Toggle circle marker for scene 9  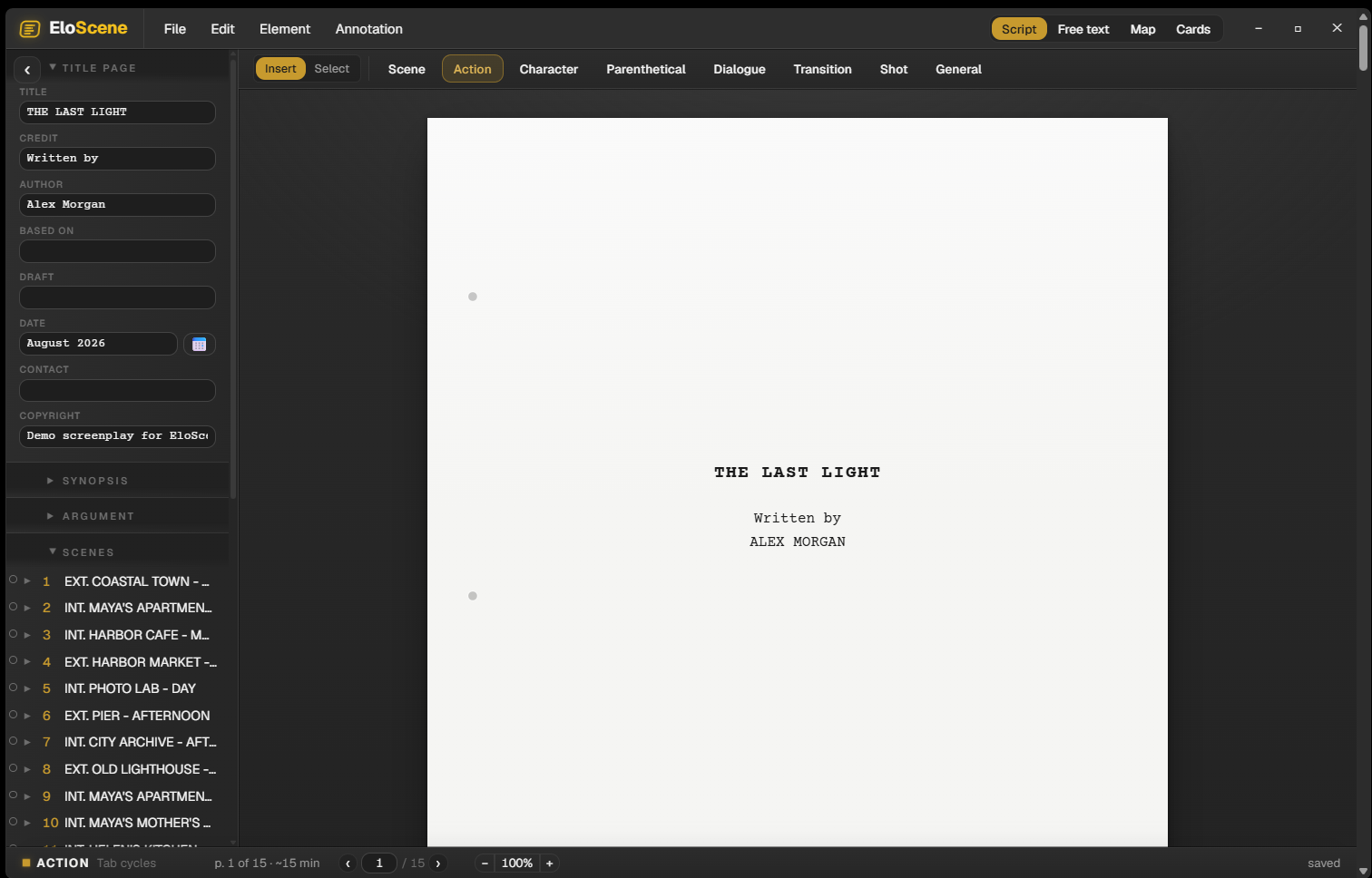(13, 795)
